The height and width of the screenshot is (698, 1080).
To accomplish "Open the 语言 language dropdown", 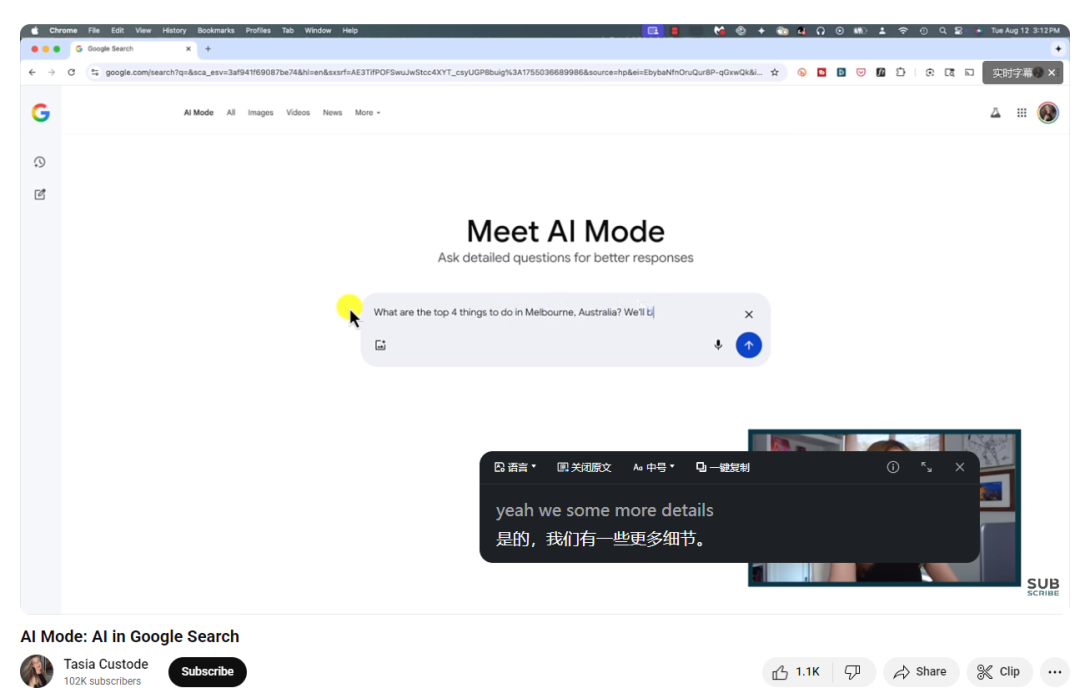I will point(515,467).
